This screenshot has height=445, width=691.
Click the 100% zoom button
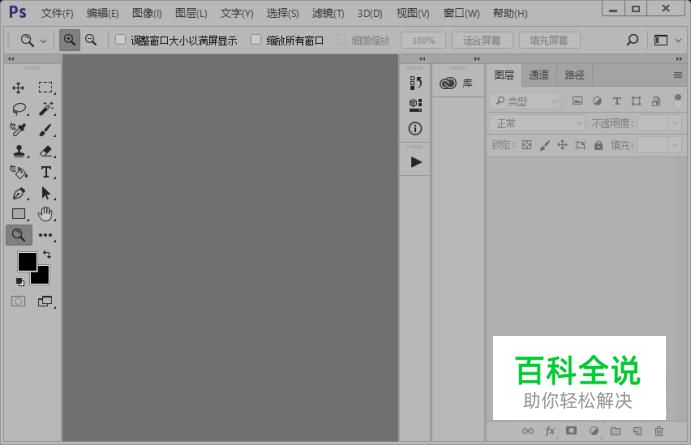tap(423, 41)
